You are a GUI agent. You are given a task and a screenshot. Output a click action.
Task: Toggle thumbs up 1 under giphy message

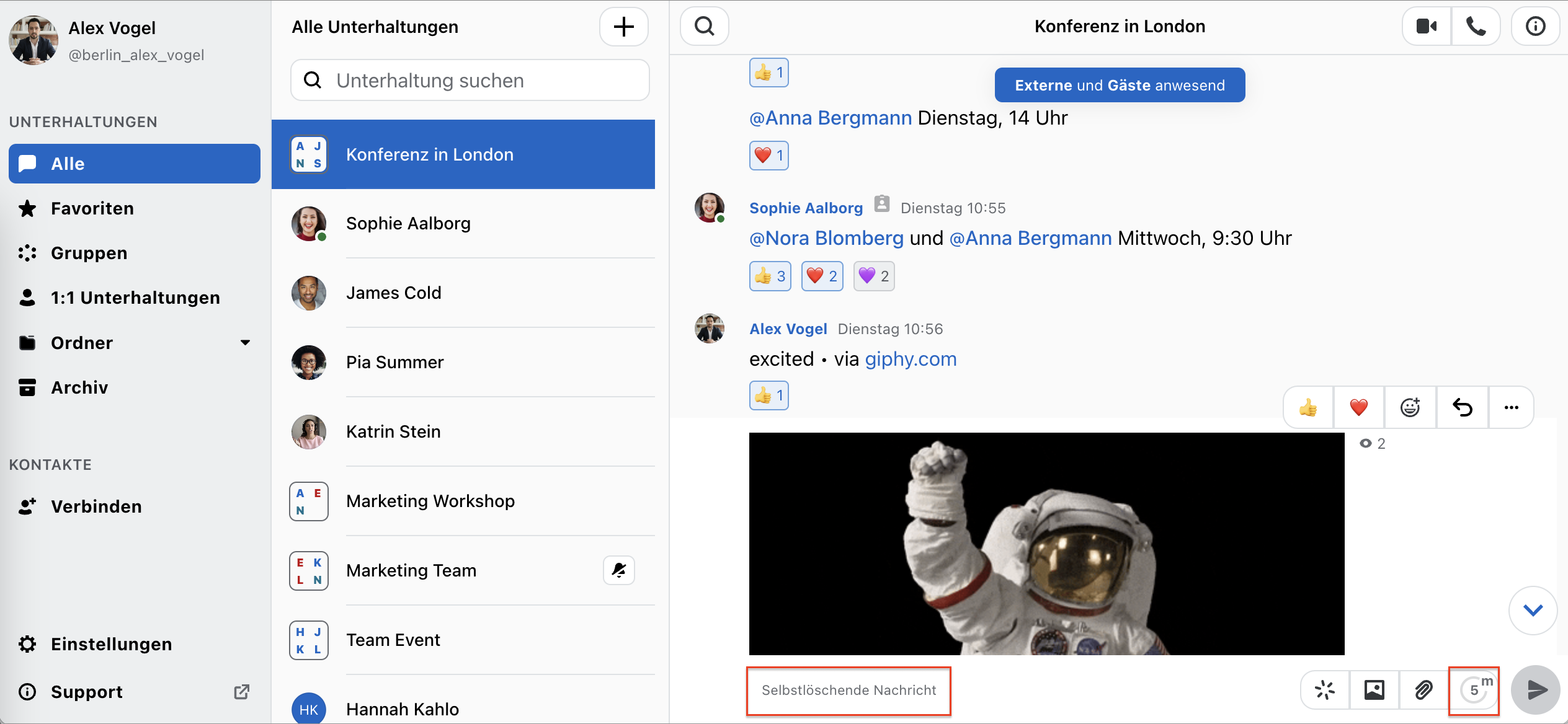(x=768, y=395)
